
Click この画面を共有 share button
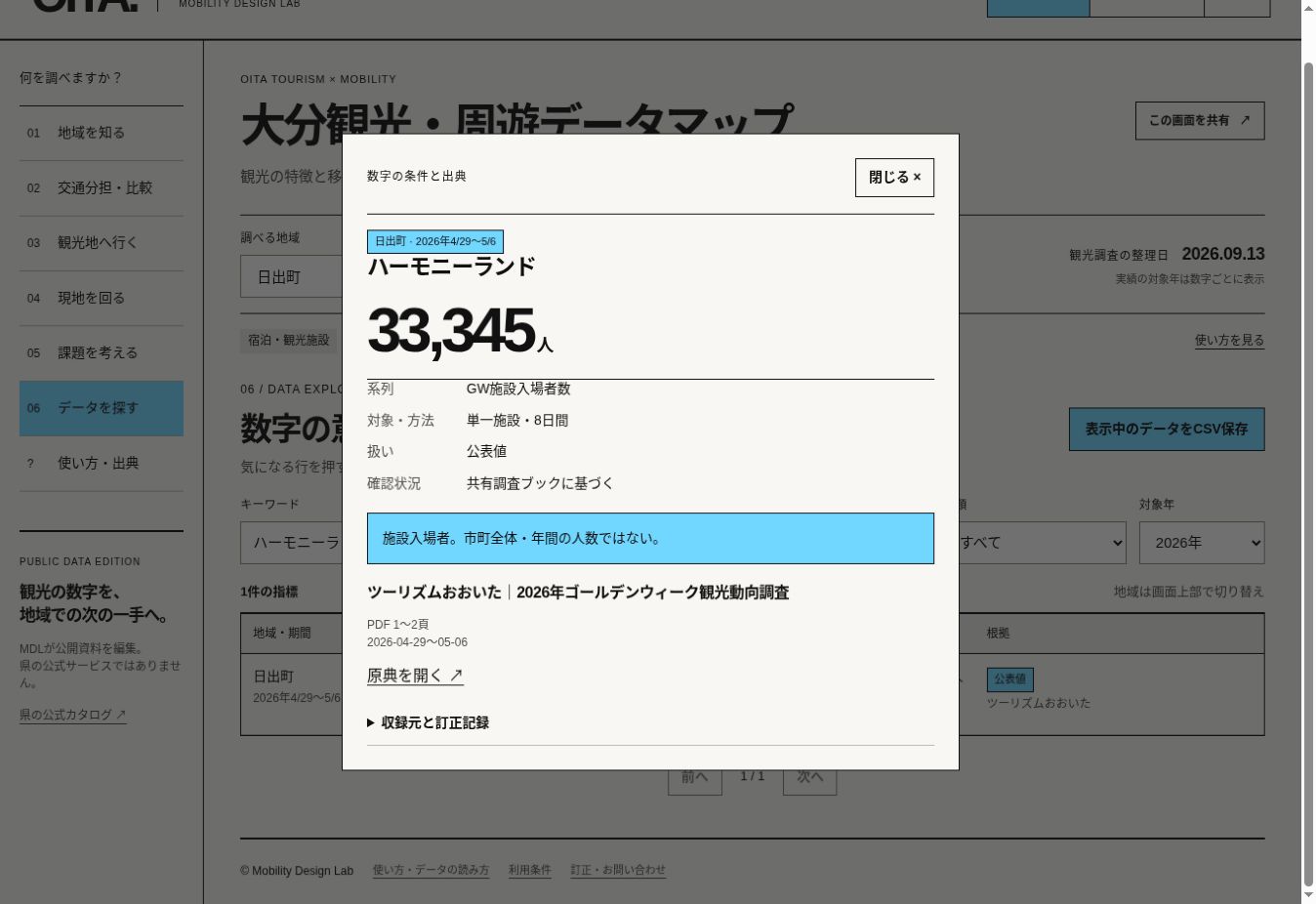[1199, 121]
